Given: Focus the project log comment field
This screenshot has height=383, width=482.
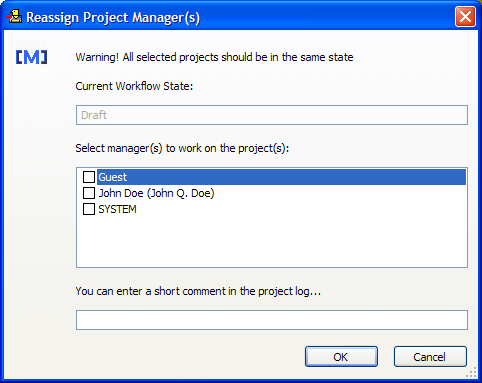Looking at the screenshot, I should tap(272, 320).
